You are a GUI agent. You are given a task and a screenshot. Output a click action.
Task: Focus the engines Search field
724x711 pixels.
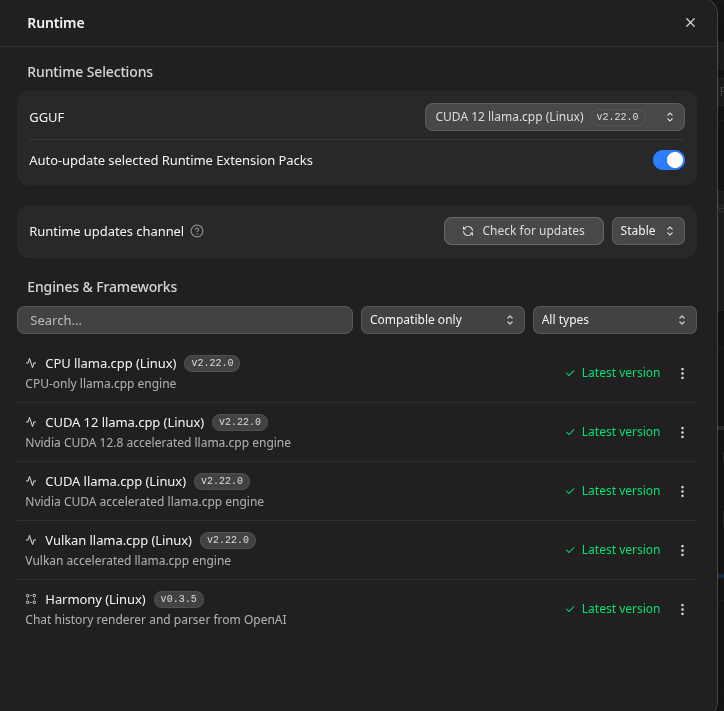click(x=185, y=320)
